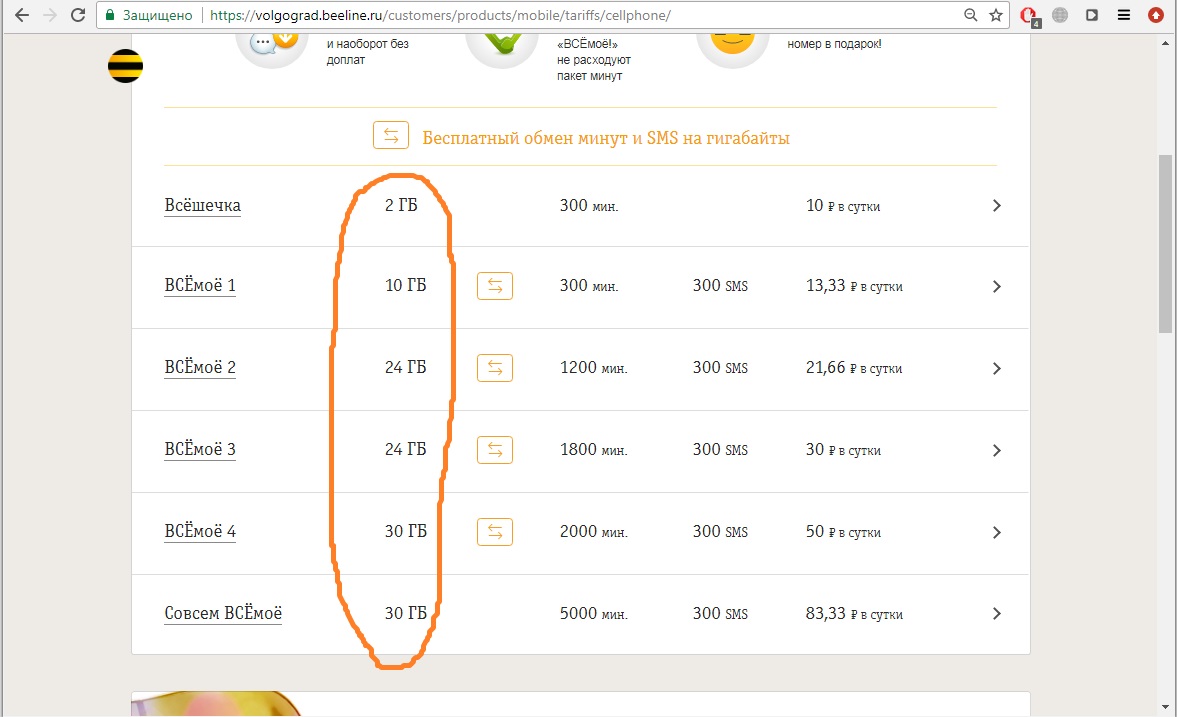Bookmark this page with the star icon
Screen dimensions: 1177x717
(996, 15)
